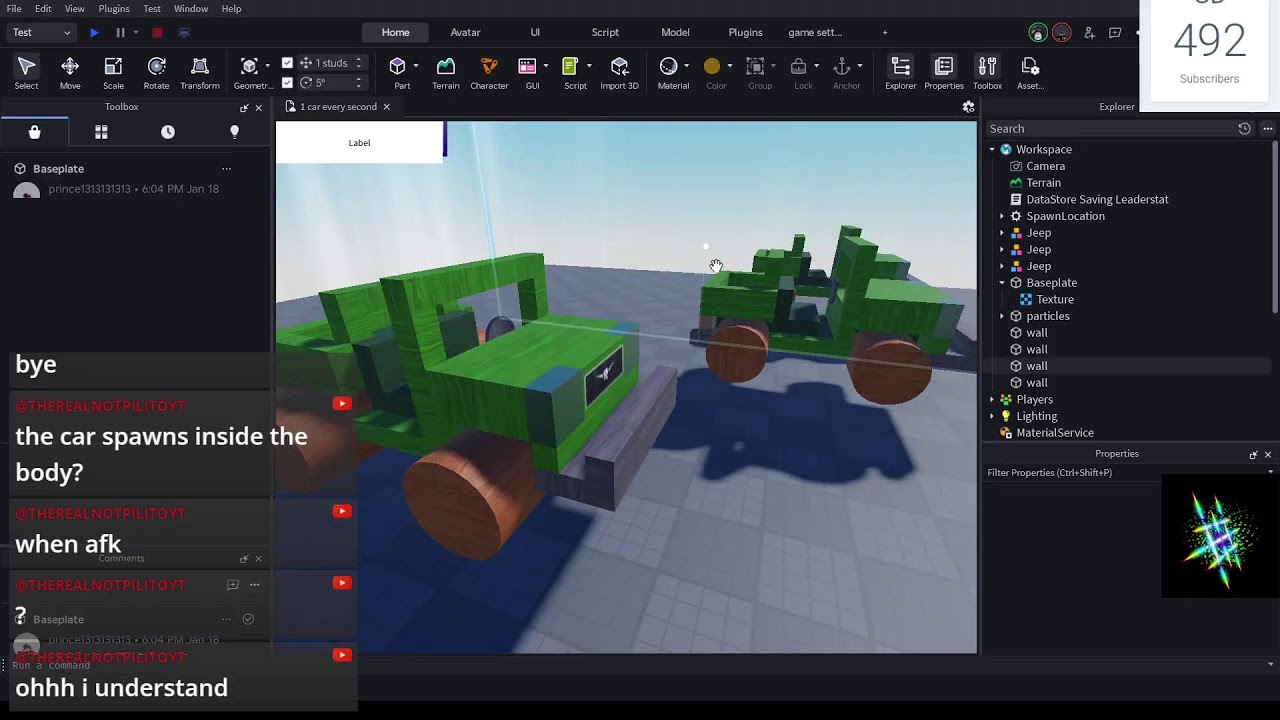Switch to the Avatar ribbon tab

tap(465, 33)
